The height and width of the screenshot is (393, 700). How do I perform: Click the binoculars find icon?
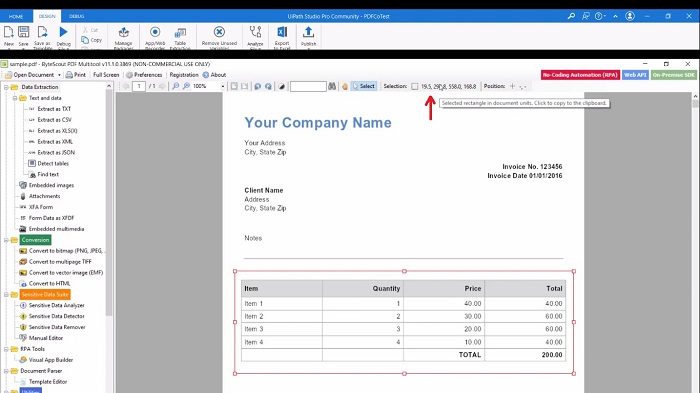(332, 86)
